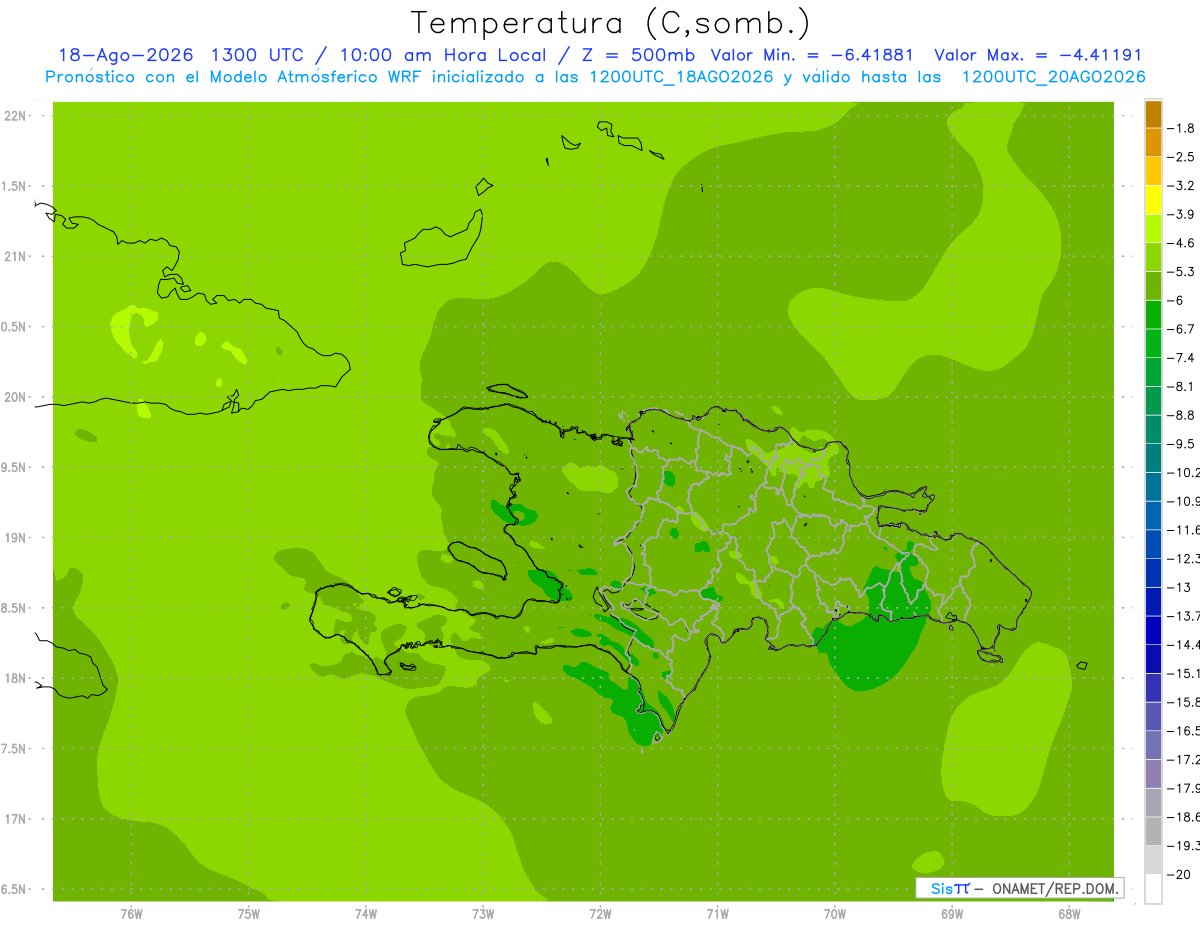Image resolution: width=1200 pixels, height=927 pixels.
Task: Pick the colorbar segment between -4.6 and -5.3
Action: [x=1153, y=257]
